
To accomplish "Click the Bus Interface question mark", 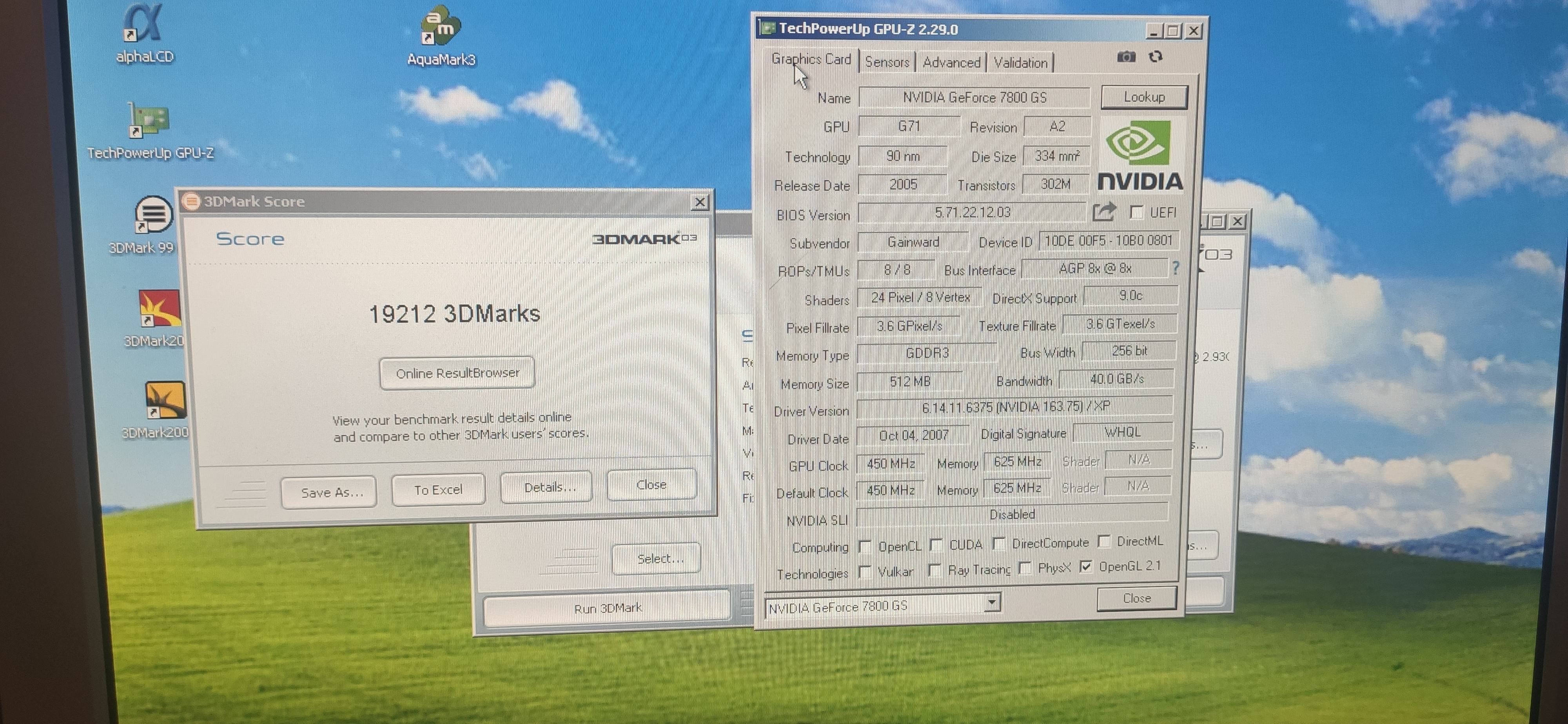I will pyautogui.click(x=1175, y=267).
